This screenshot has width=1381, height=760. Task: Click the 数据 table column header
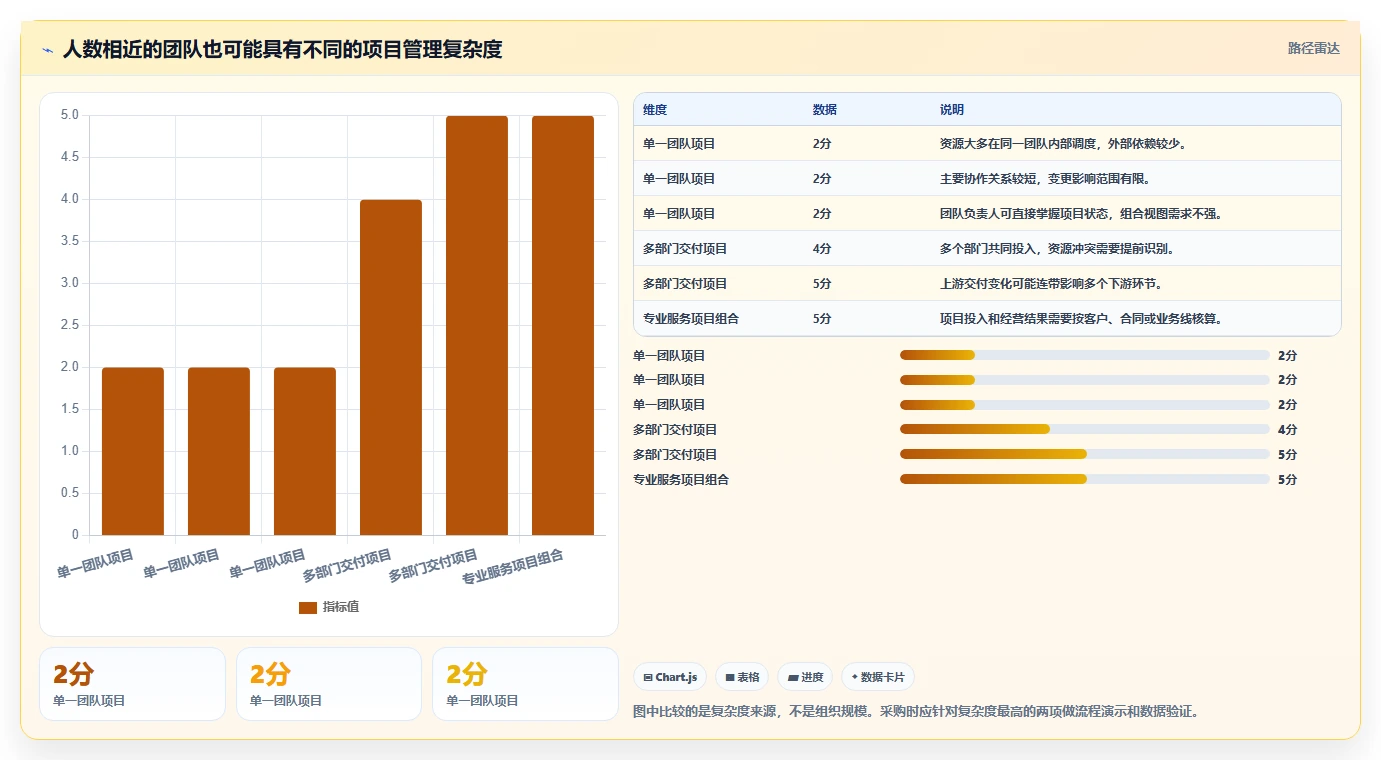[x=825, y=109]
